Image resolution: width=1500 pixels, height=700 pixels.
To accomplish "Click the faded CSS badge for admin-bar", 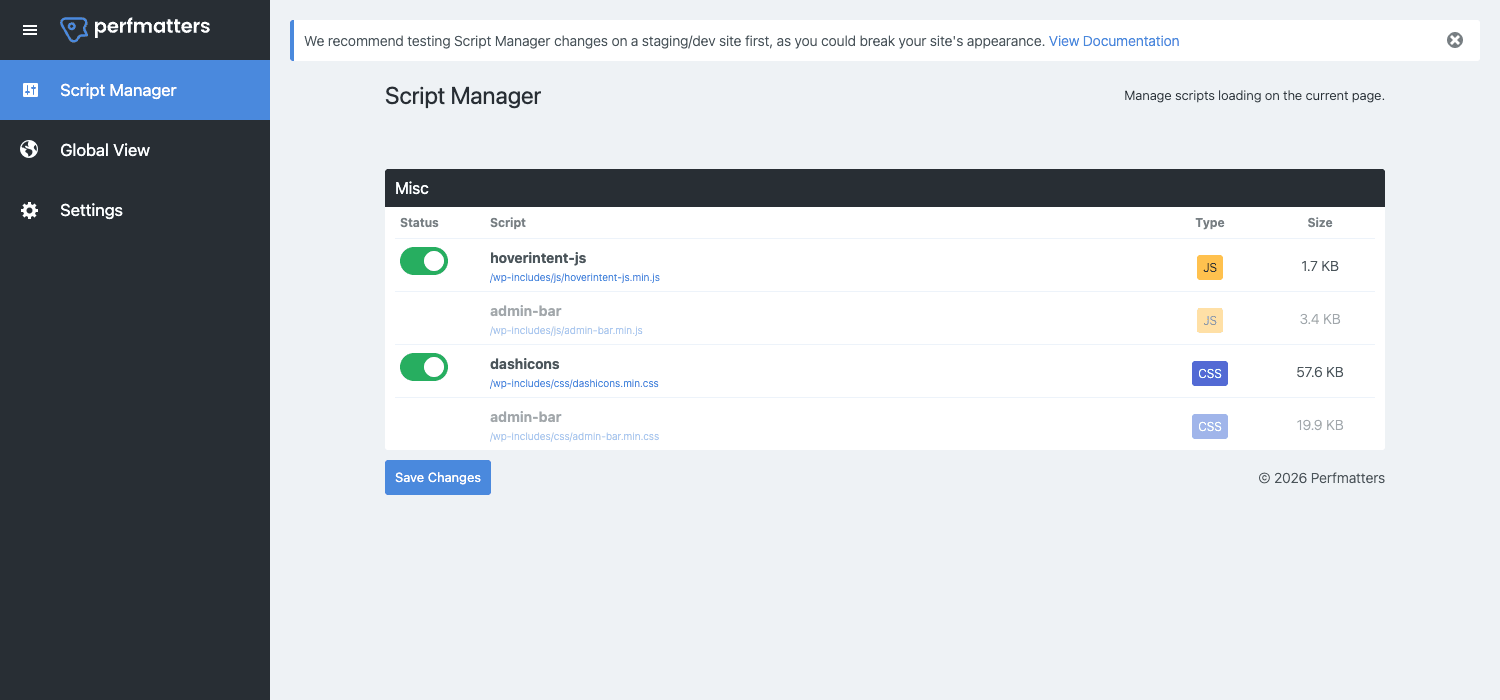I will pos(1210,426).
